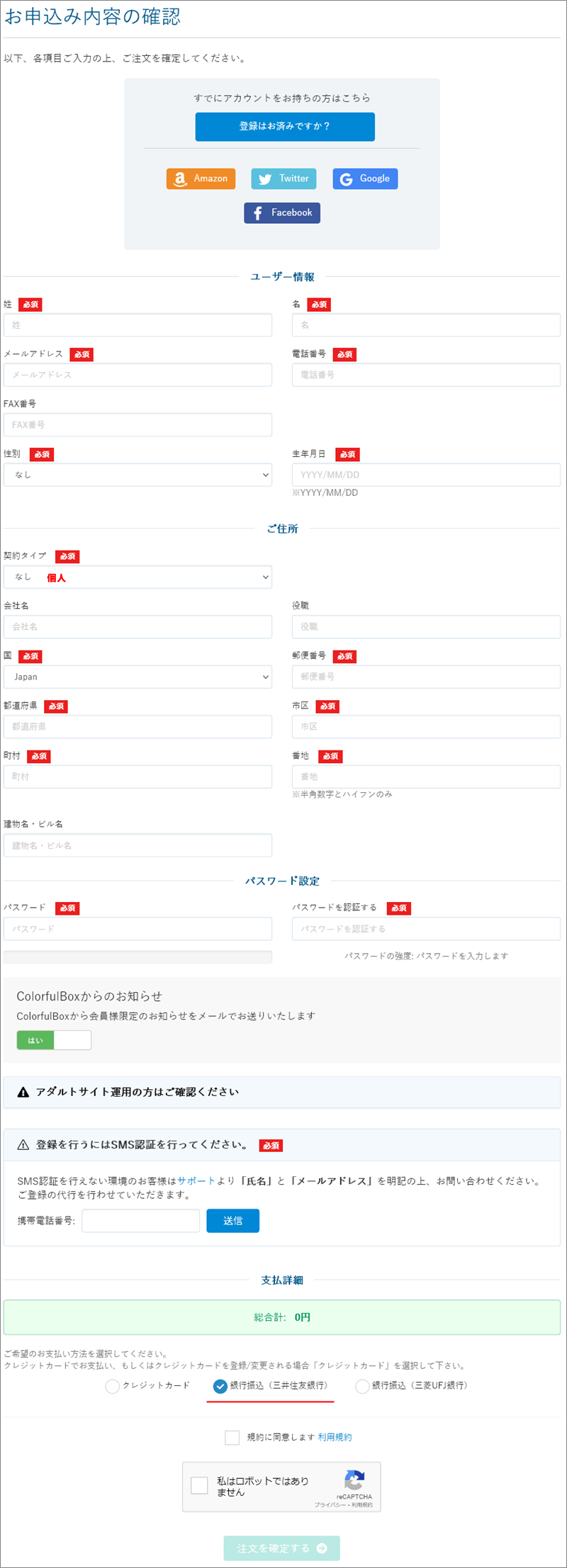Viewport: 567px width, 1568px height.
Task: Sign in with the Amazon icon button
Action: [x=201, y=179]
